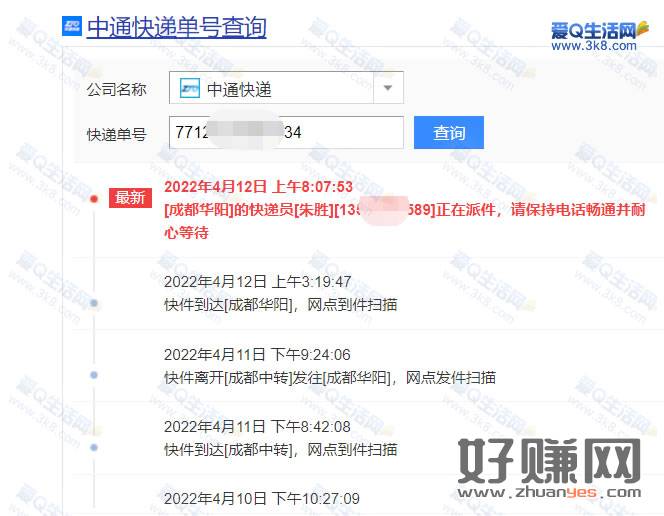This screenshot has height=516, width=664.
Task: Expand the 公司名称 company dropdown arrow
Action: [387, 88]
